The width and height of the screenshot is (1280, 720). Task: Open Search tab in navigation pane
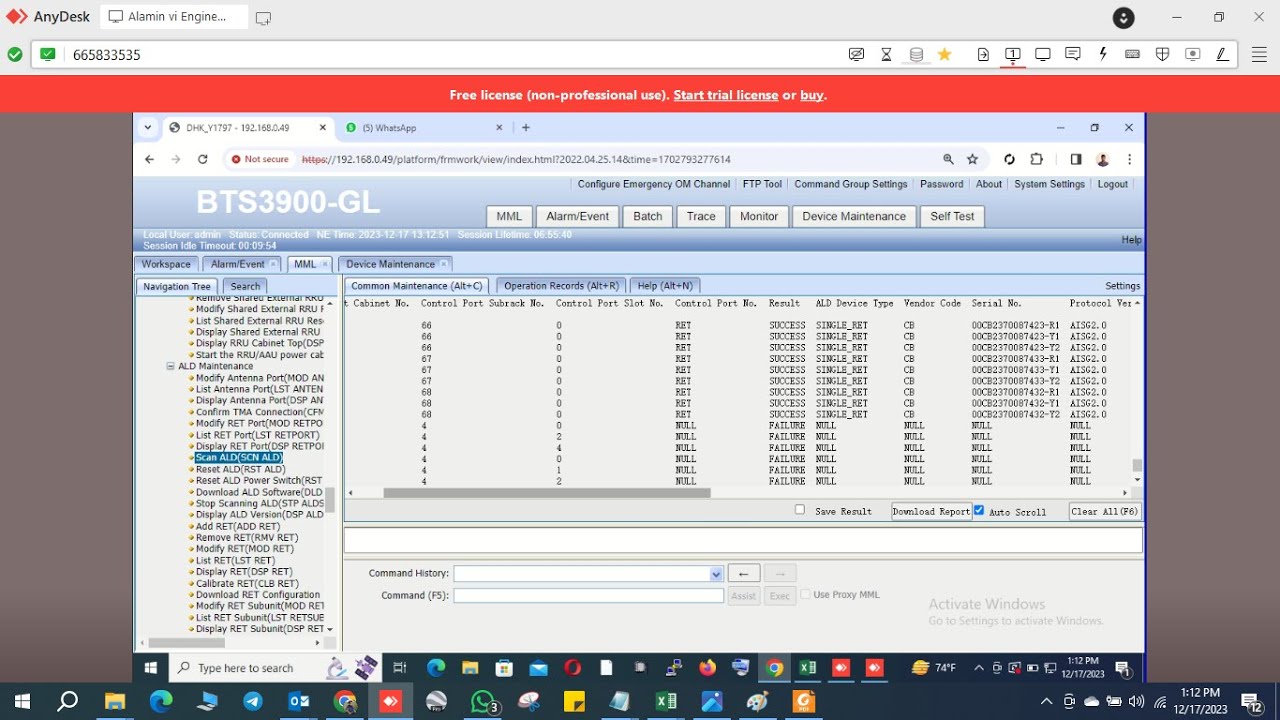coord(245,286)
